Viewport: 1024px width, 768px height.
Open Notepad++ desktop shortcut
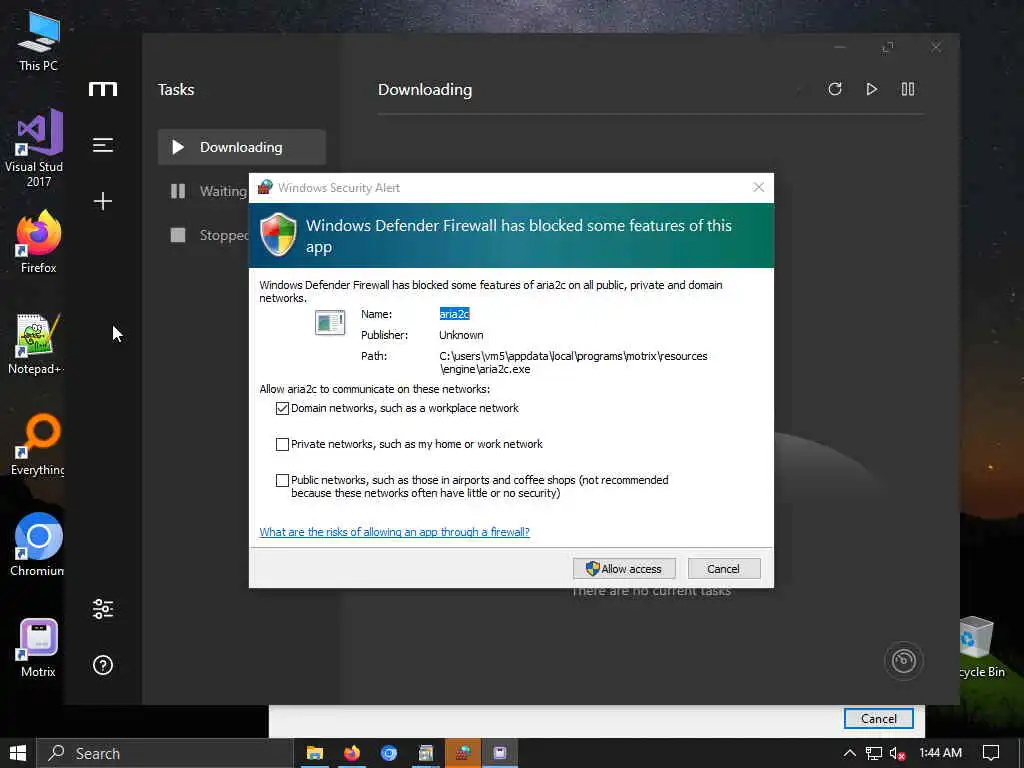click(x=36, y=344)
